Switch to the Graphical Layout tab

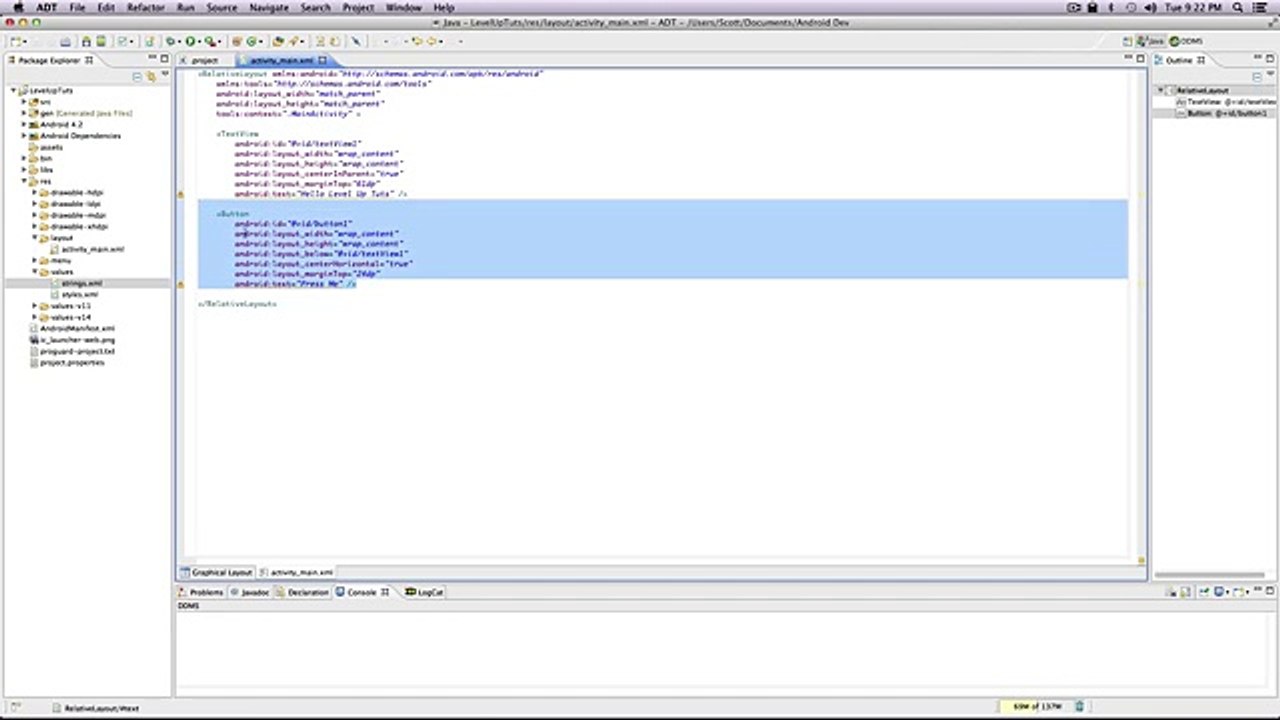pos(217,573)
